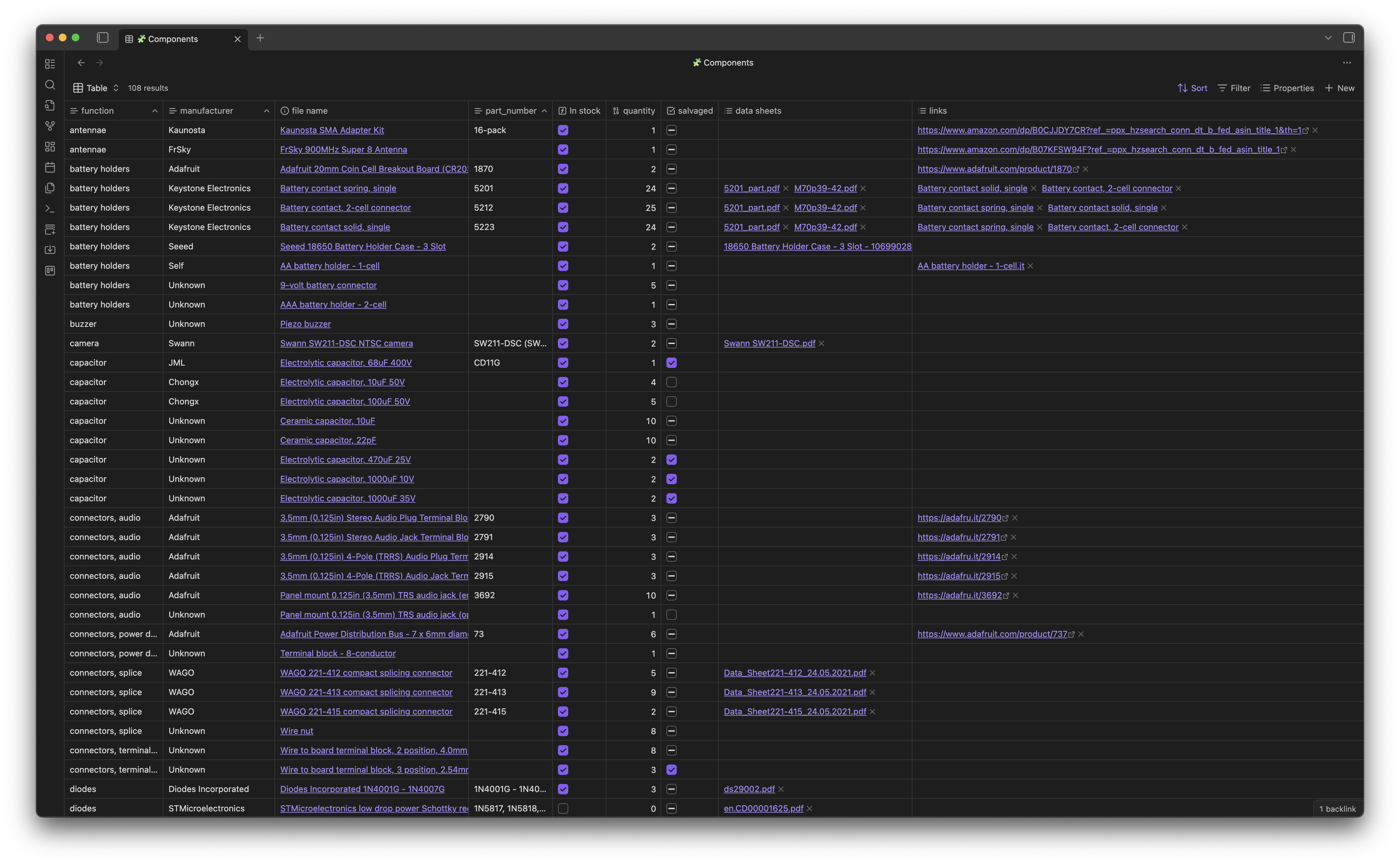
Task: Toggle the right sidebar panel icon
Action: click(x=1348, y=38)
